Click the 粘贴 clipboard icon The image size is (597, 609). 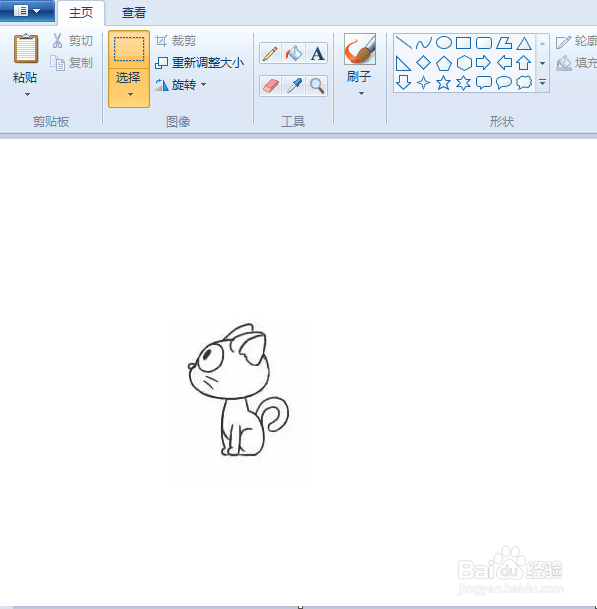coord(26,49)
